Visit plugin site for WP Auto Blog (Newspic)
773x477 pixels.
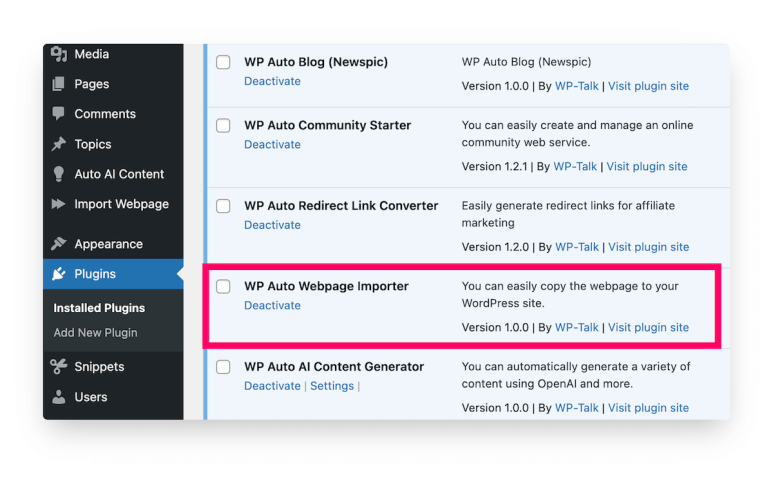[648, 86]
